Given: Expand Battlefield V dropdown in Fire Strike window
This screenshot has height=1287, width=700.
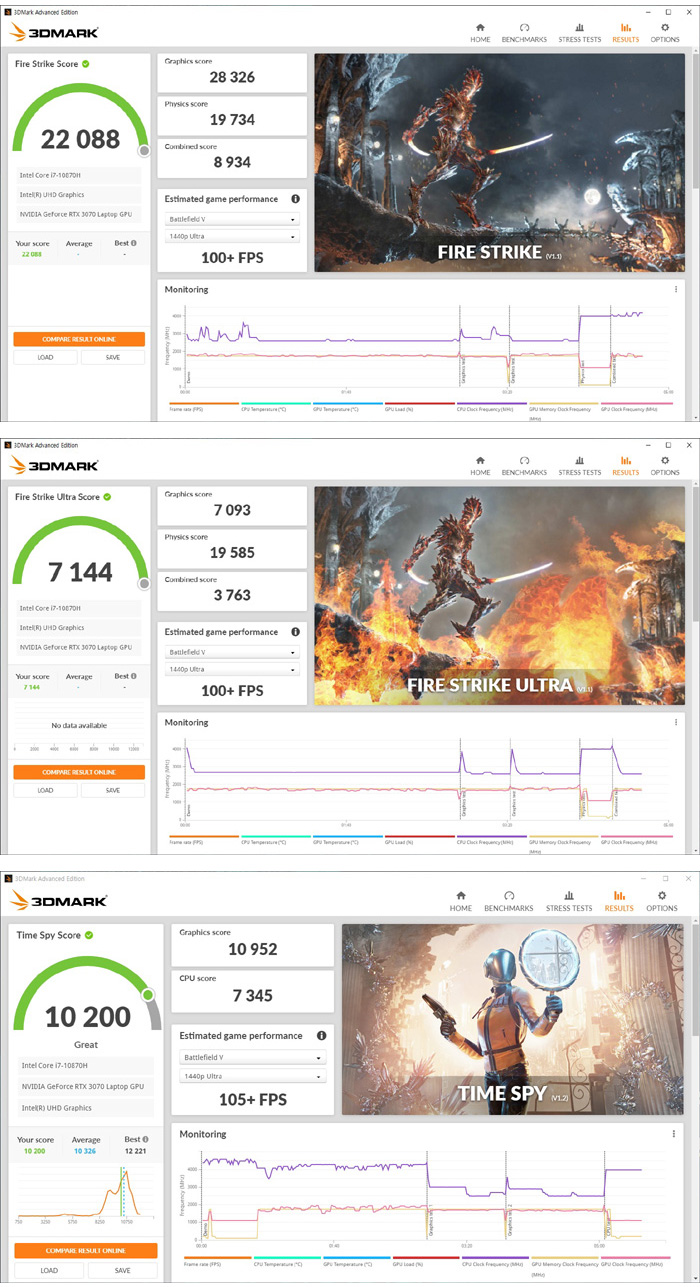Looking at the screenshot, I should pos(231,219).
